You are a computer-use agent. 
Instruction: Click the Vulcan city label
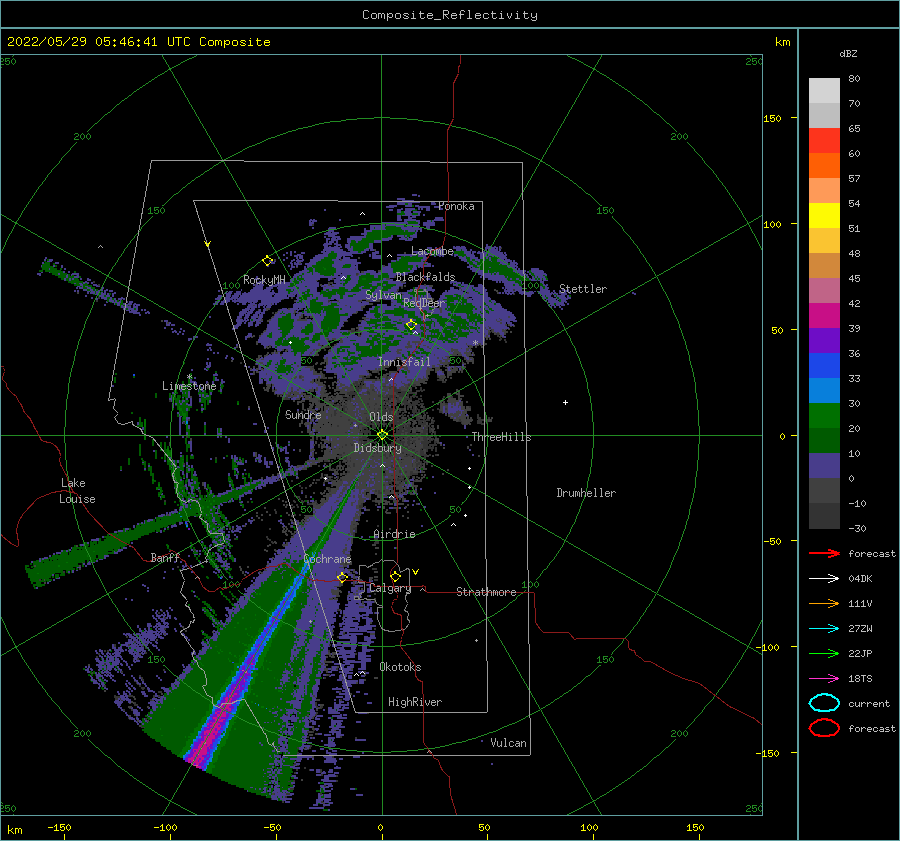pos(508,743)
